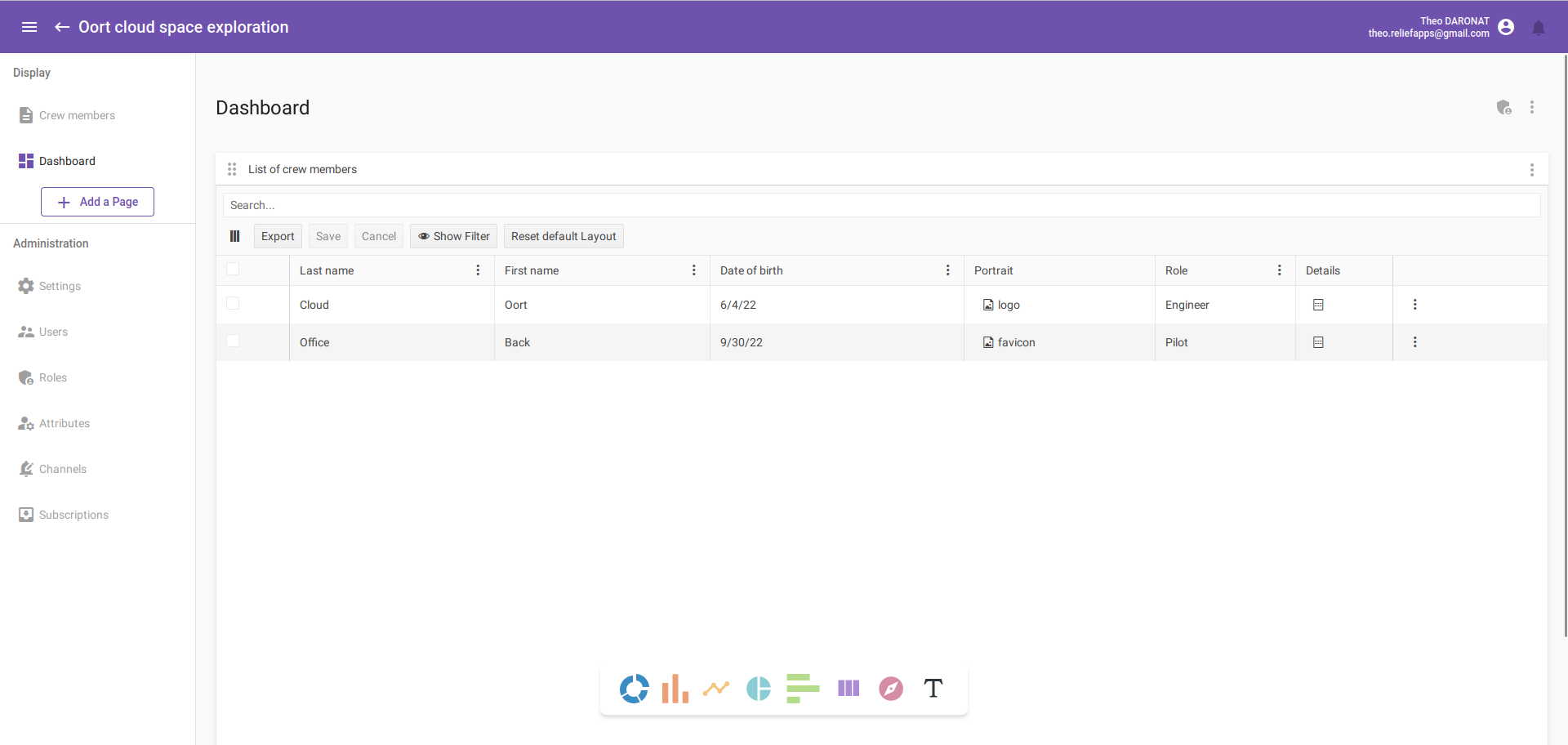
Task: Toggle Show Filter
Action: click(x=453, y=236)
